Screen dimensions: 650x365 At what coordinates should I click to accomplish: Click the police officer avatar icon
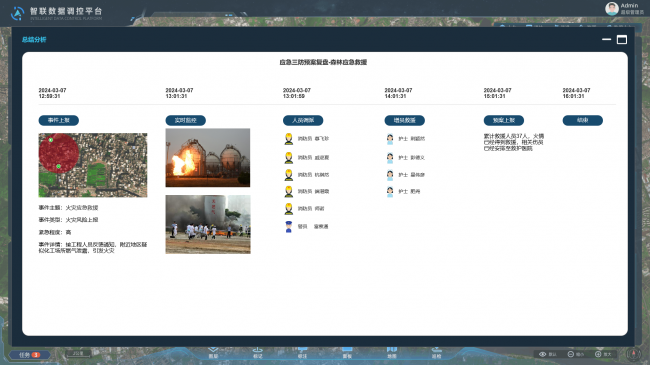click(x=289, y=226)
